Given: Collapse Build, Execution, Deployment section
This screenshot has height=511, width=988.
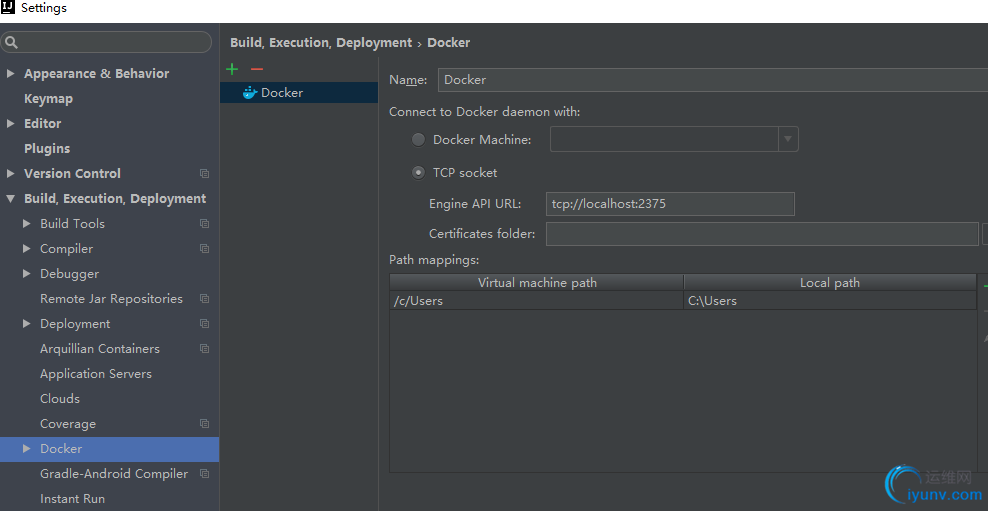Looking at the screenshot, I should point(10,198).
